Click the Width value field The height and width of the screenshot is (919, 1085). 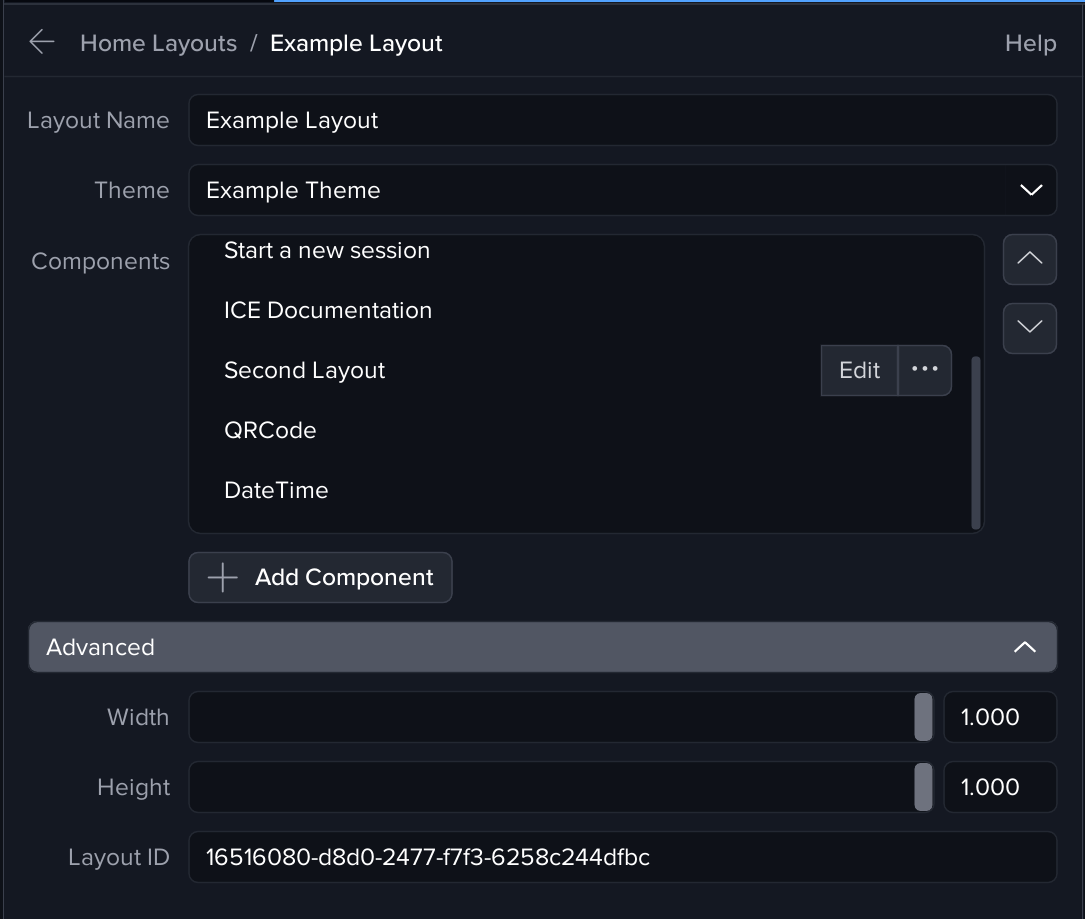click(999, 717)
